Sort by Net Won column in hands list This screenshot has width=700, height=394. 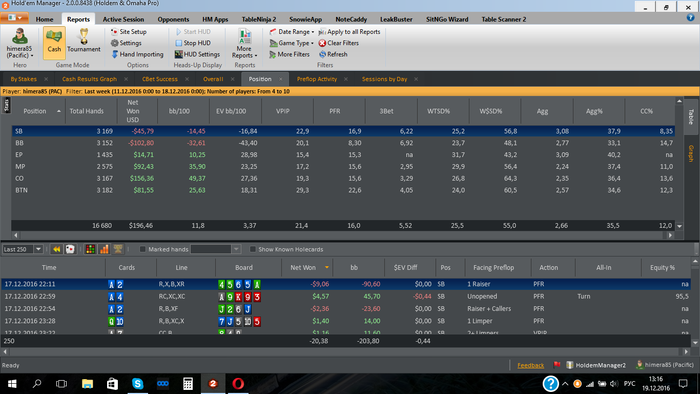coord(307,267)
